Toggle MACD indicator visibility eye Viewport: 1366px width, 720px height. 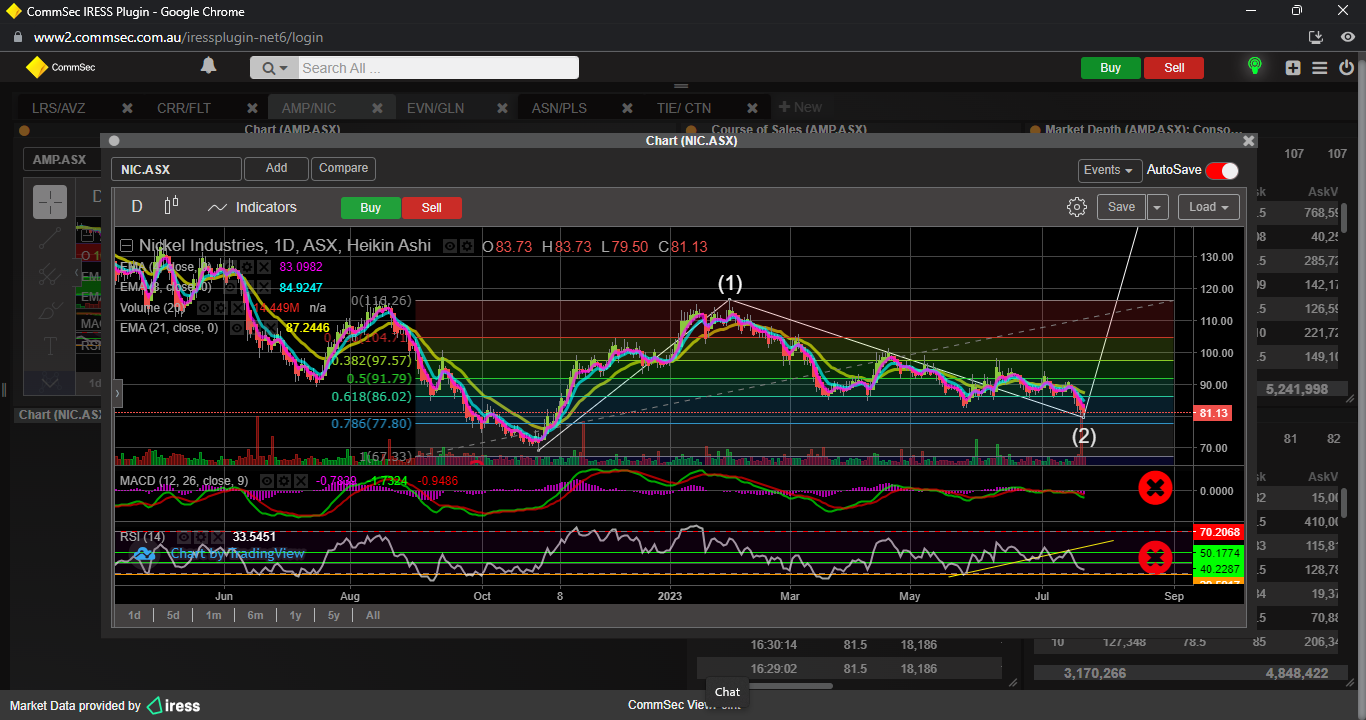pyautogui.click(x=267, y=481)
